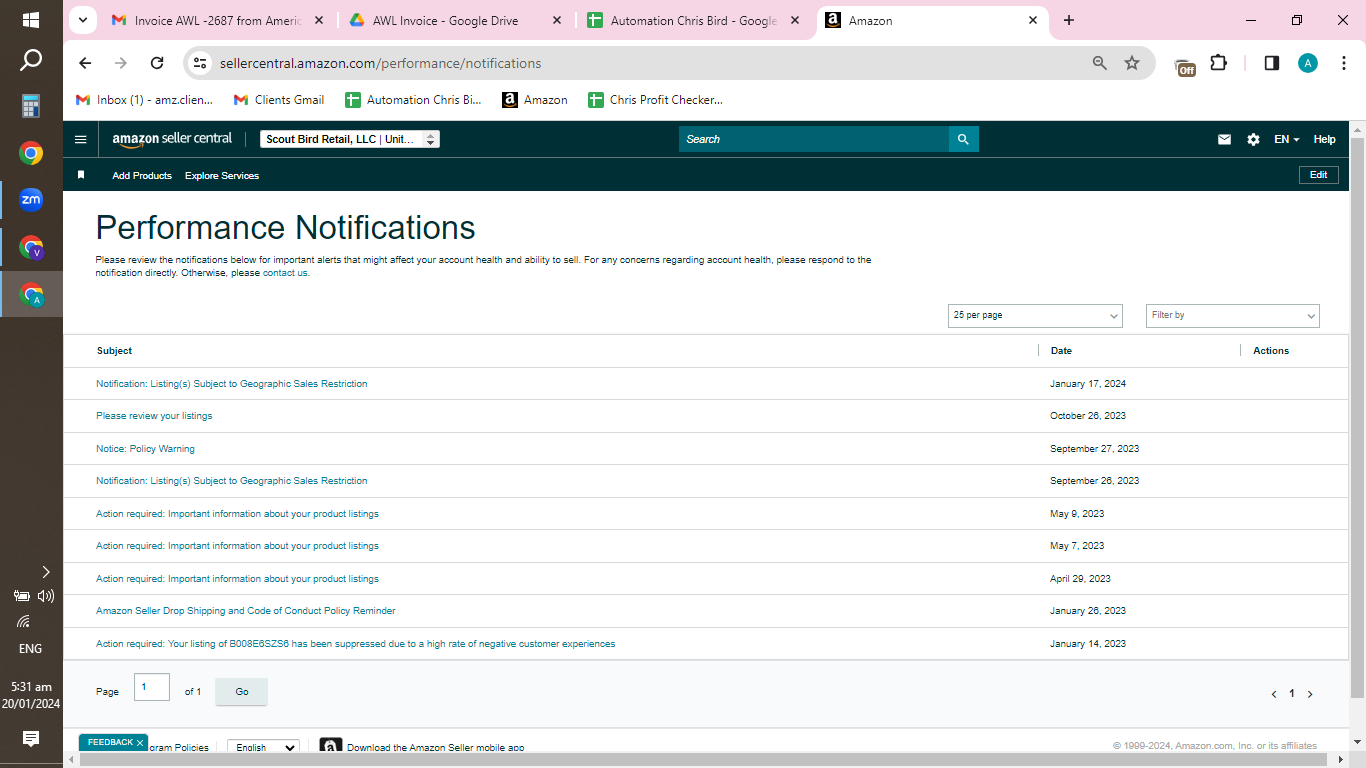
Task: Open the Chrome extensions puzzle icon
Action: [x=1218, y=63]
